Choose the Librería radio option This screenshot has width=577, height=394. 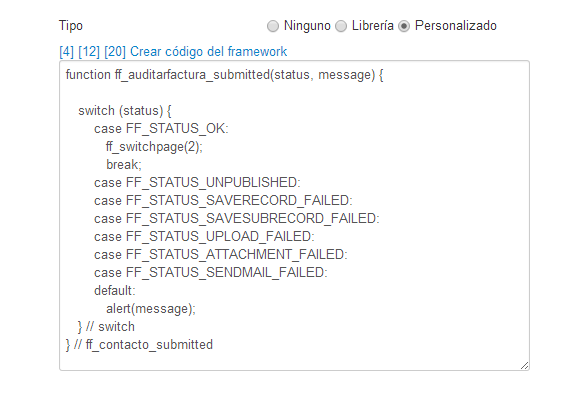(341, 26)
